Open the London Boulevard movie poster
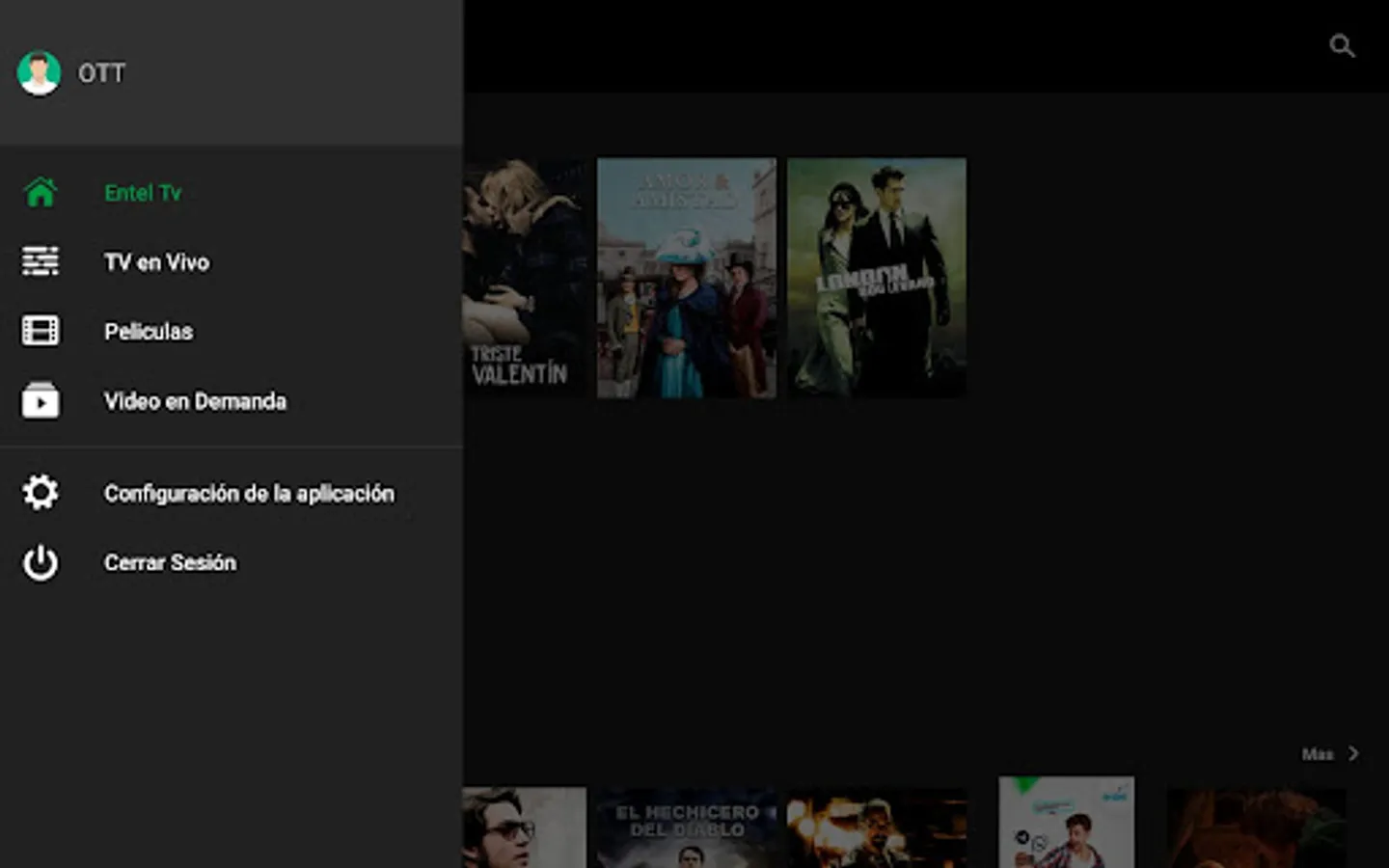The image size is (1389, 868). [x=877, y=278]
